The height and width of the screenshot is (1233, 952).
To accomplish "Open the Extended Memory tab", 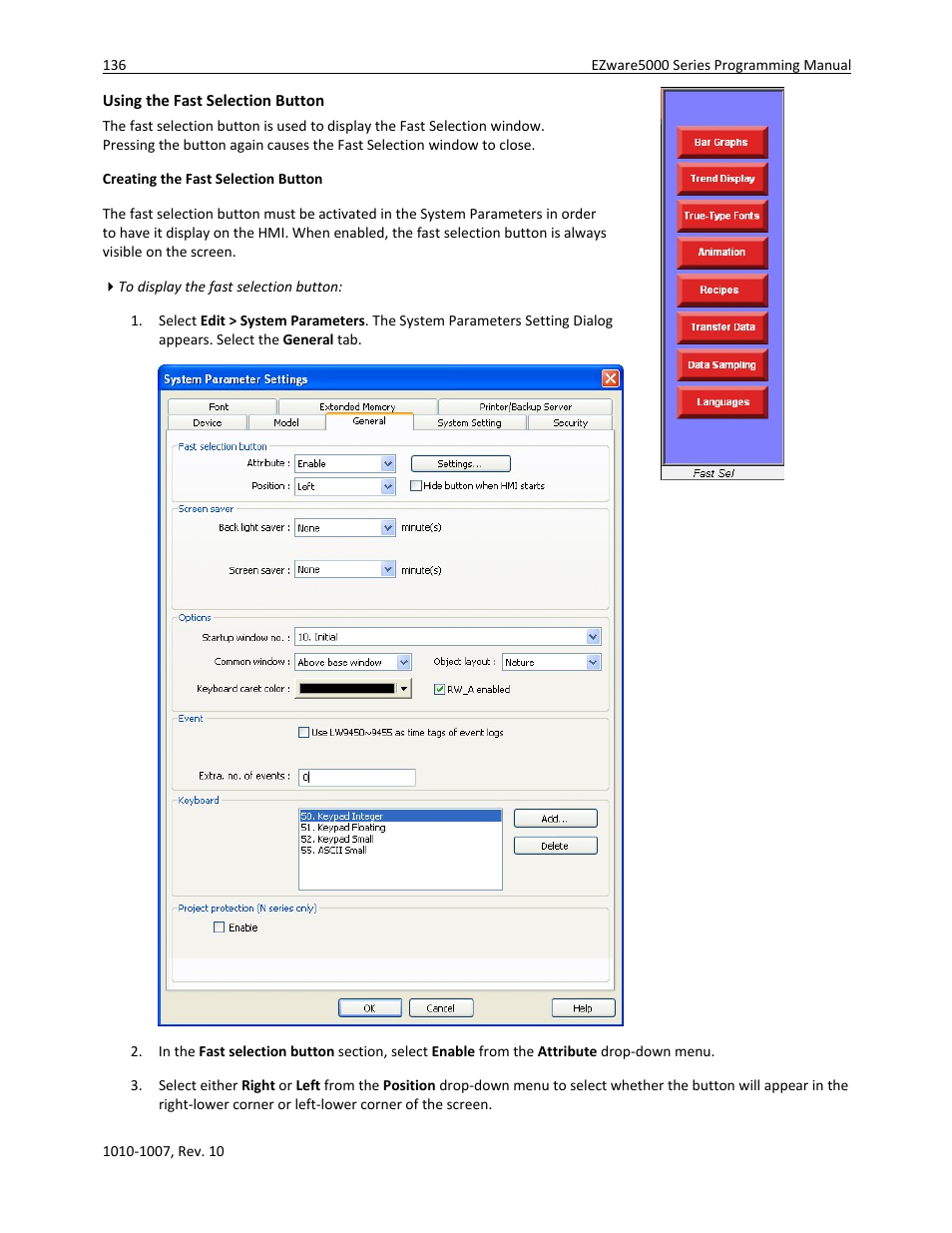I will pyautogui.click(x=357, y=406).
